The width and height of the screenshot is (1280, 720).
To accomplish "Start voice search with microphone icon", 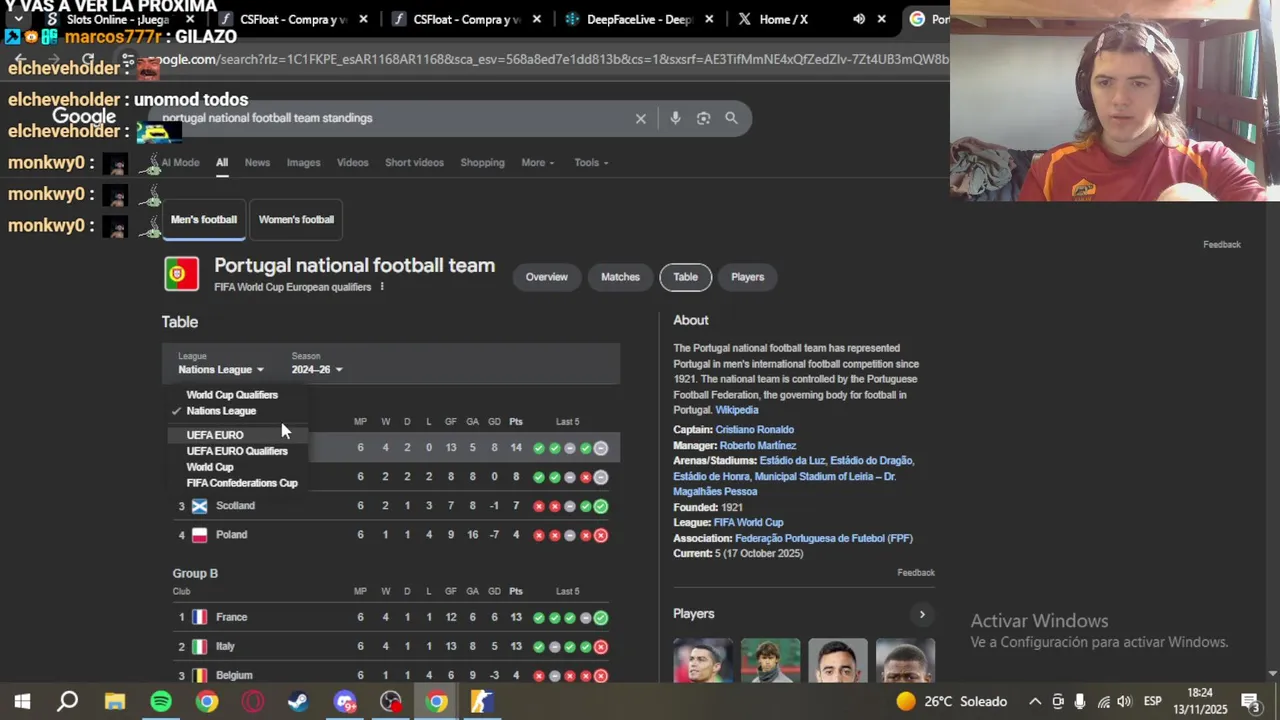I will tap(675, 118).
